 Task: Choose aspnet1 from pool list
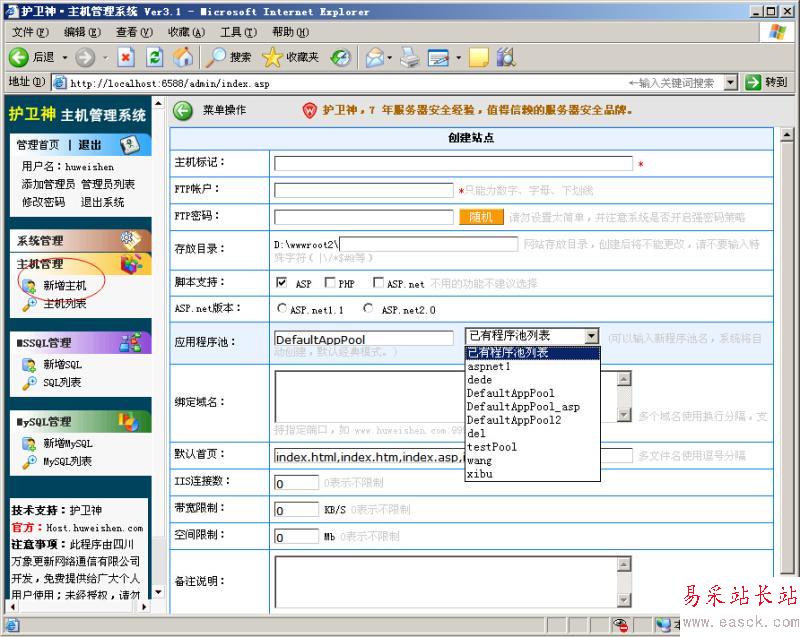click(x=533, y=366)
